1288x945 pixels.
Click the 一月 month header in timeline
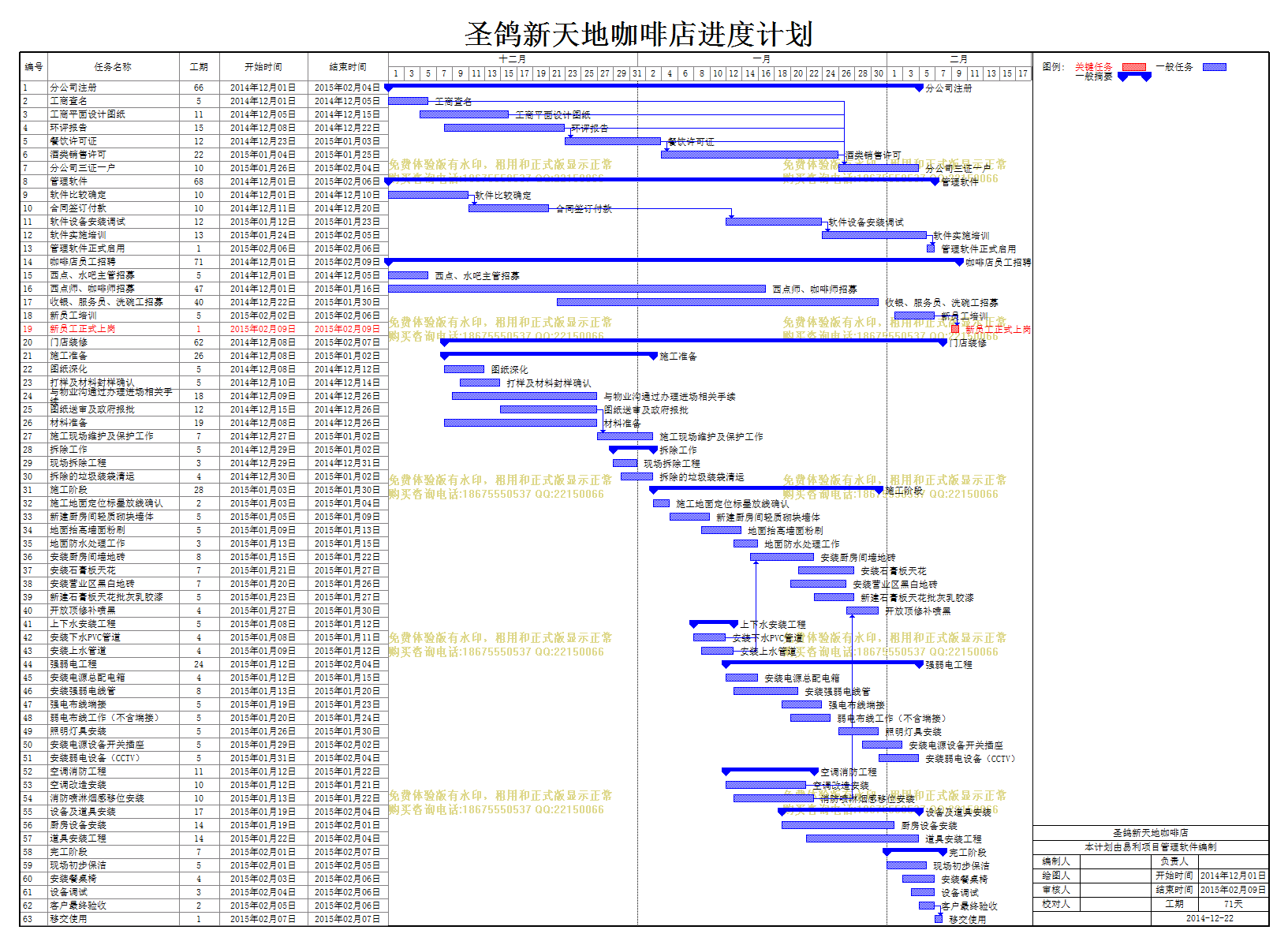click(762, 59)
